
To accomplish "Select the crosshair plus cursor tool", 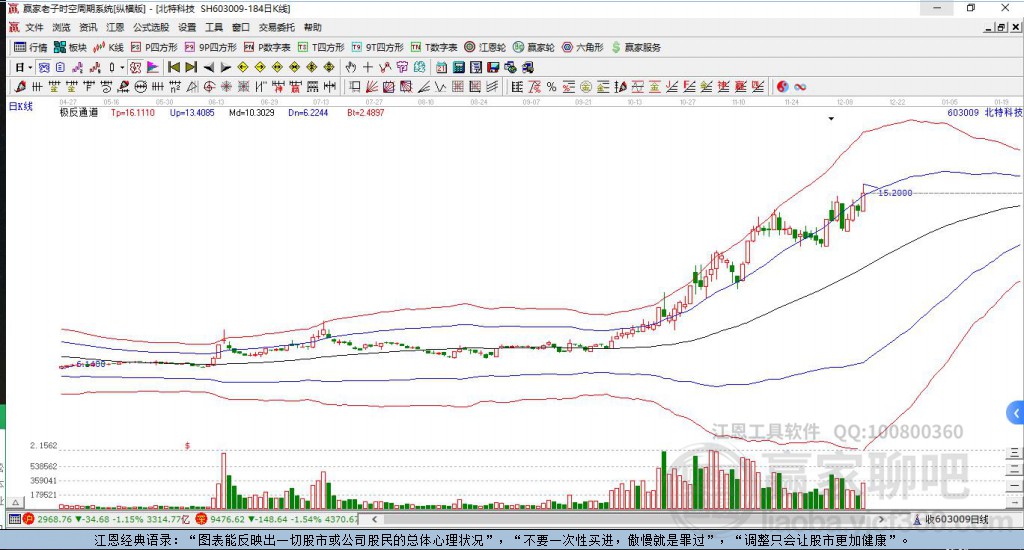I will point(368,67).
